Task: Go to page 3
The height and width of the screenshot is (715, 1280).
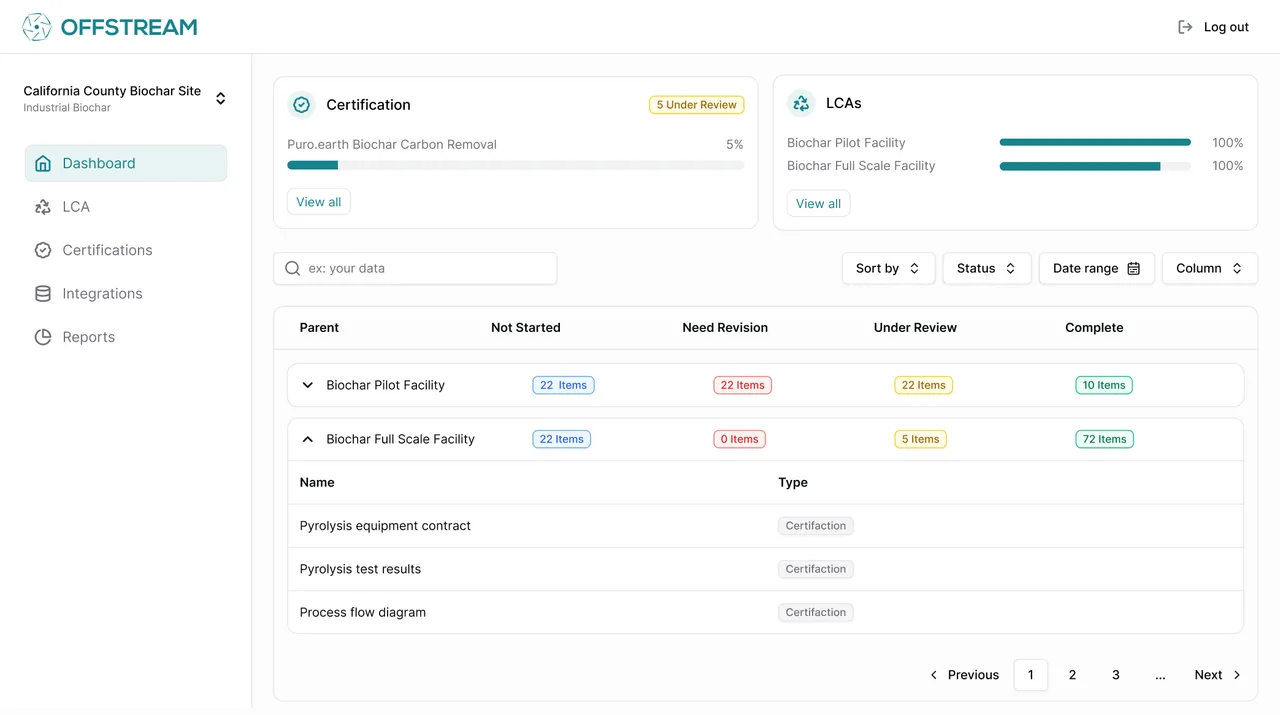Action: (x=1116, y=675)
